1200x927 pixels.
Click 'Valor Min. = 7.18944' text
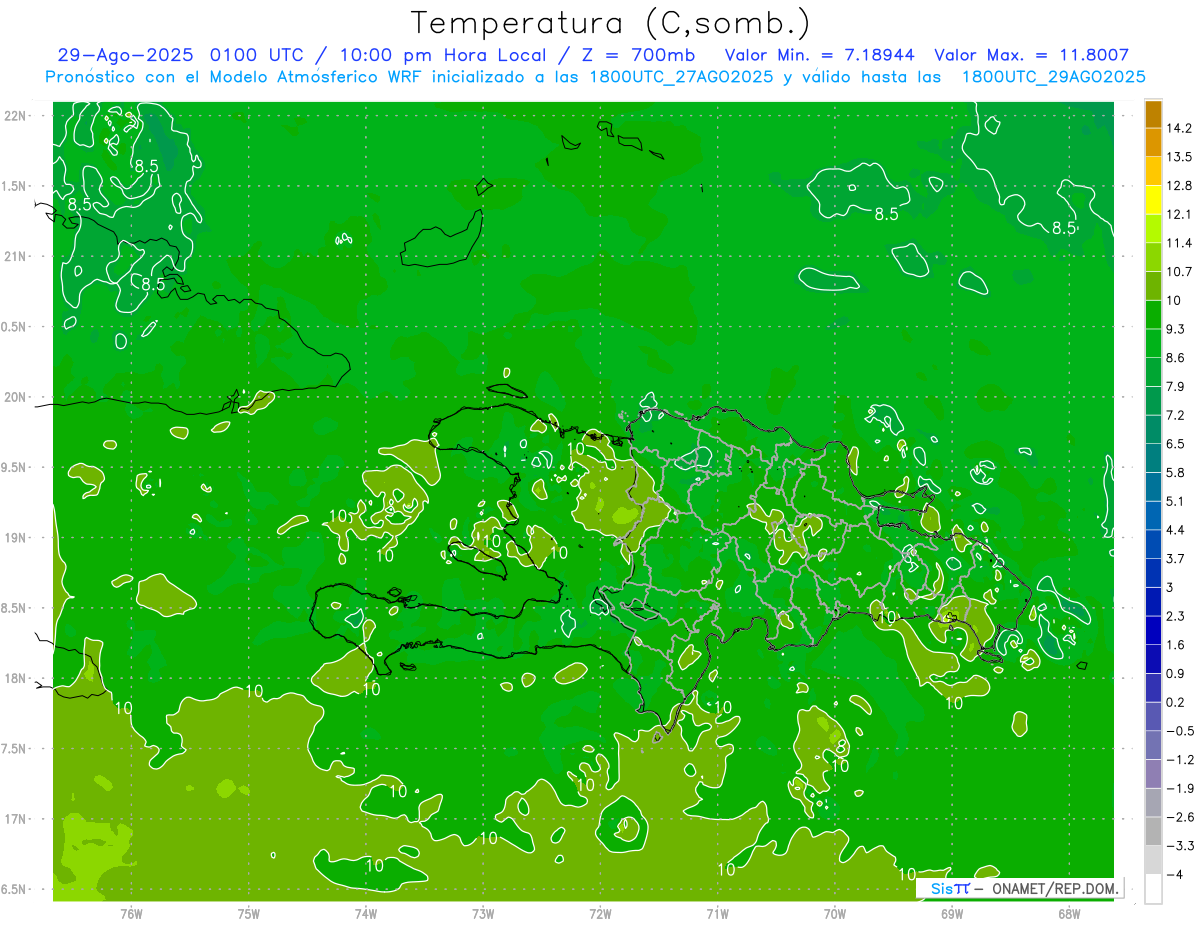[x=820, y=55]
